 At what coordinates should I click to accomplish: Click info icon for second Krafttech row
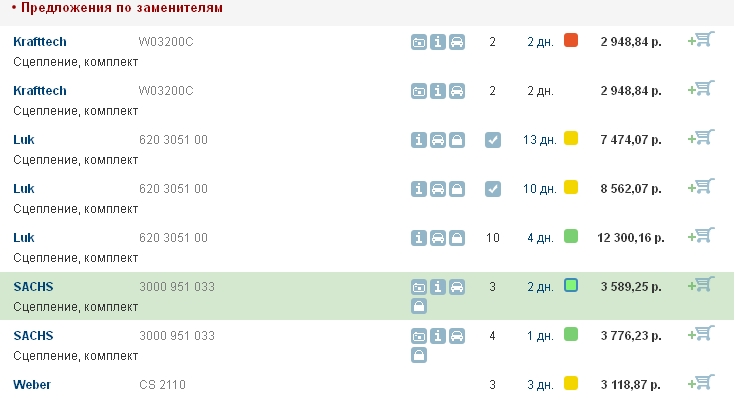438,91
